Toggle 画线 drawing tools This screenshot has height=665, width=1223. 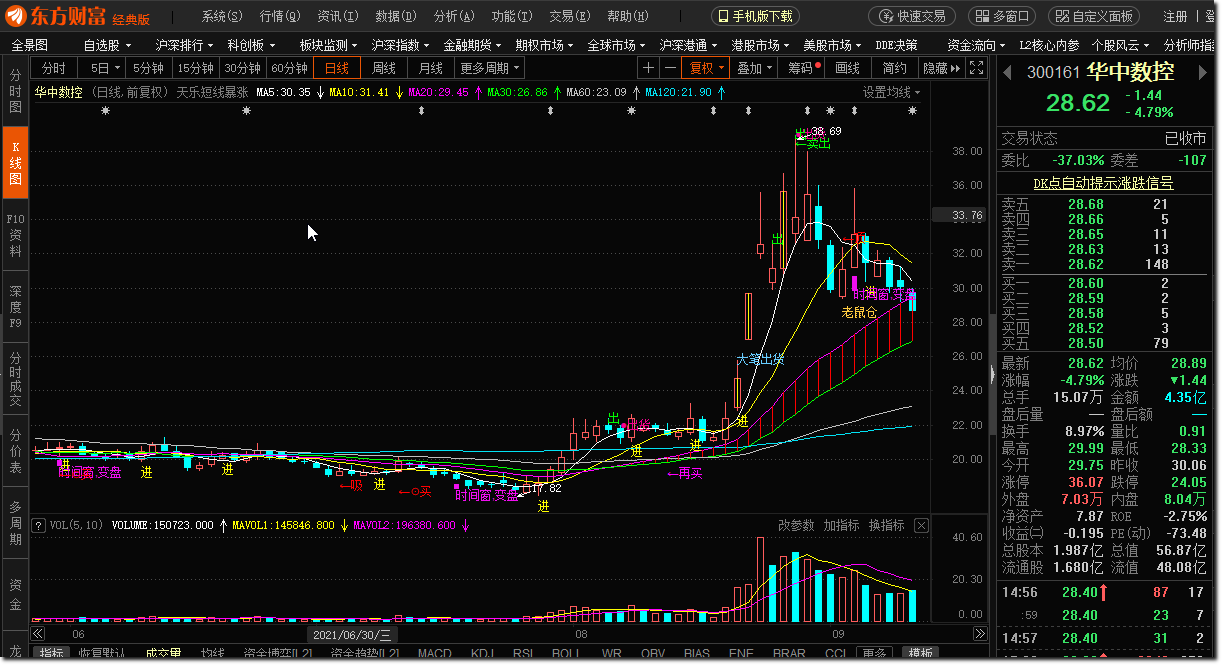pyautogui.click(x=847, y=67)
